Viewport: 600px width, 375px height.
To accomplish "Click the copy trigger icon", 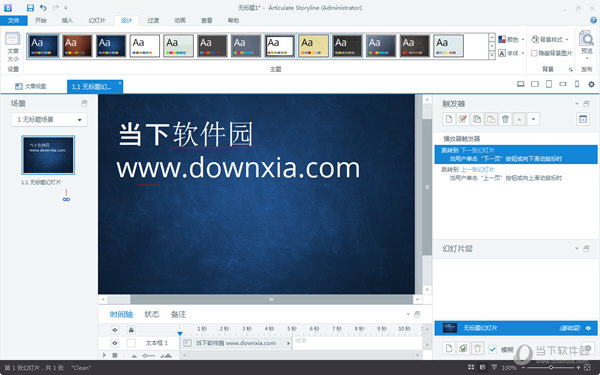I will pos(477,119).
